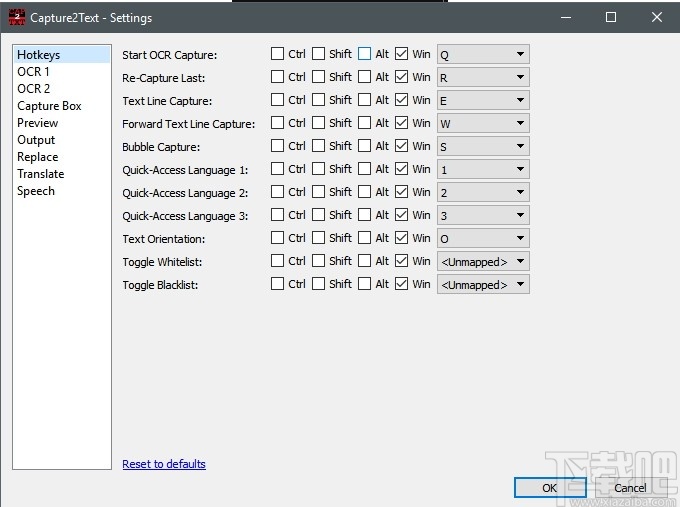Enable Ctrl for Bubble Capture
Image resolution: width=680 pixels, height=507 pixels.
(277, 146)
